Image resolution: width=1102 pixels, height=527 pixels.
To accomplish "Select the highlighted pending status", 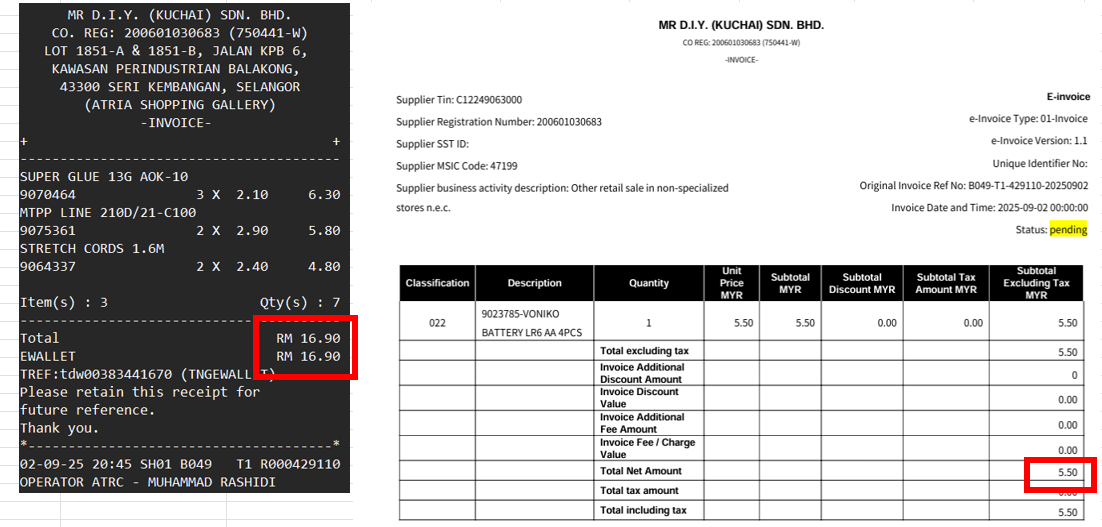I will pos(1068,230).
